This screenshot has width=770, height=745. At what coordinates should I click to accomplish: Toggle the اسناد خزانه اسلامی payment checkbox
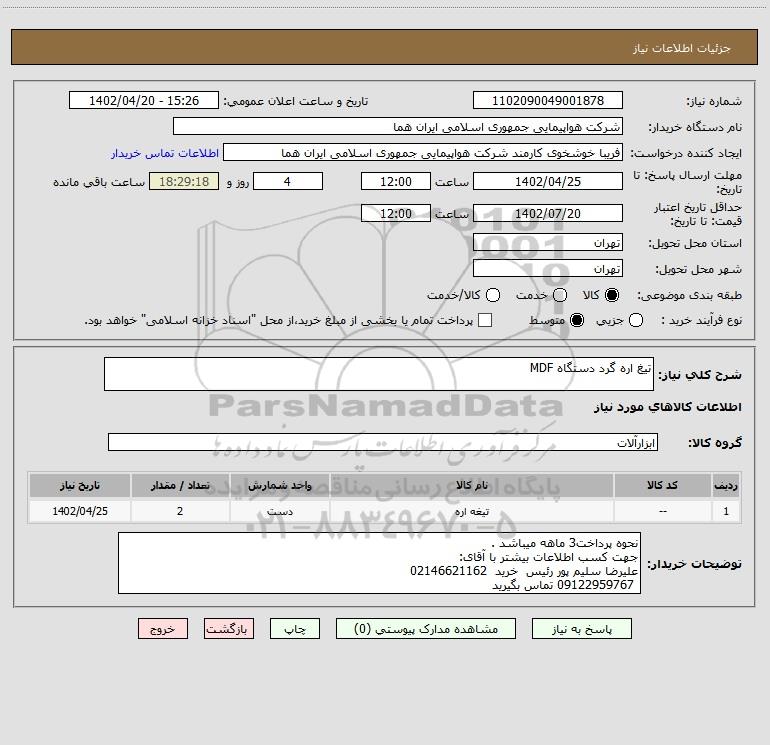pyautogui.click(x=485, y=320)
